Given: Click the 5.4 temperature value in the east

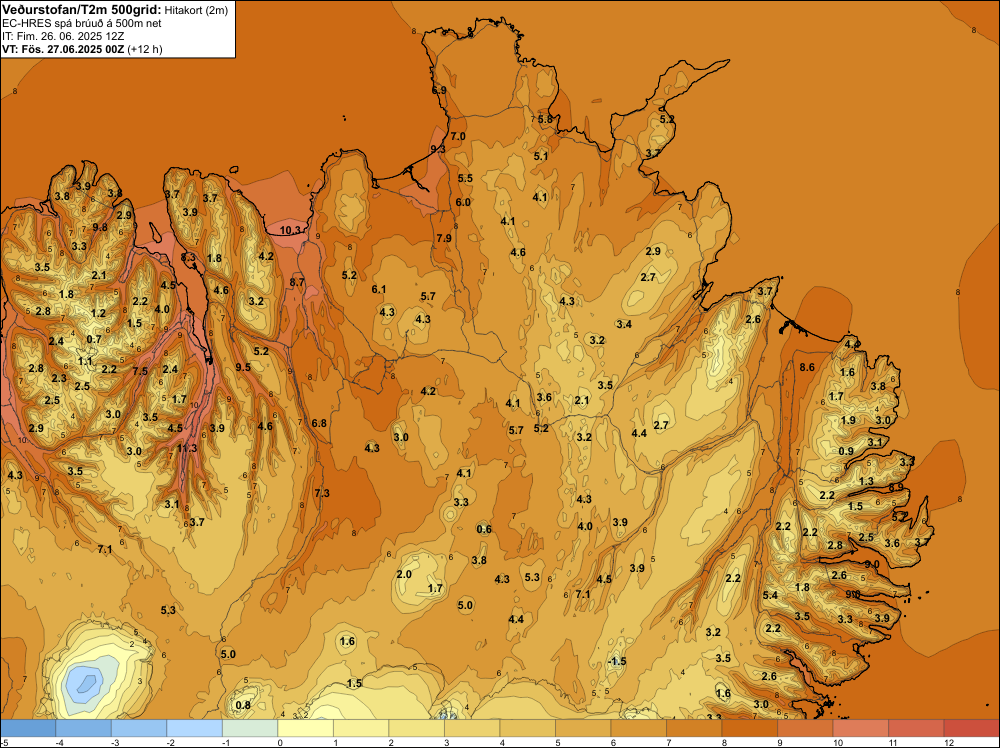Looking at the screenshot, I should [x=770, y=595].
